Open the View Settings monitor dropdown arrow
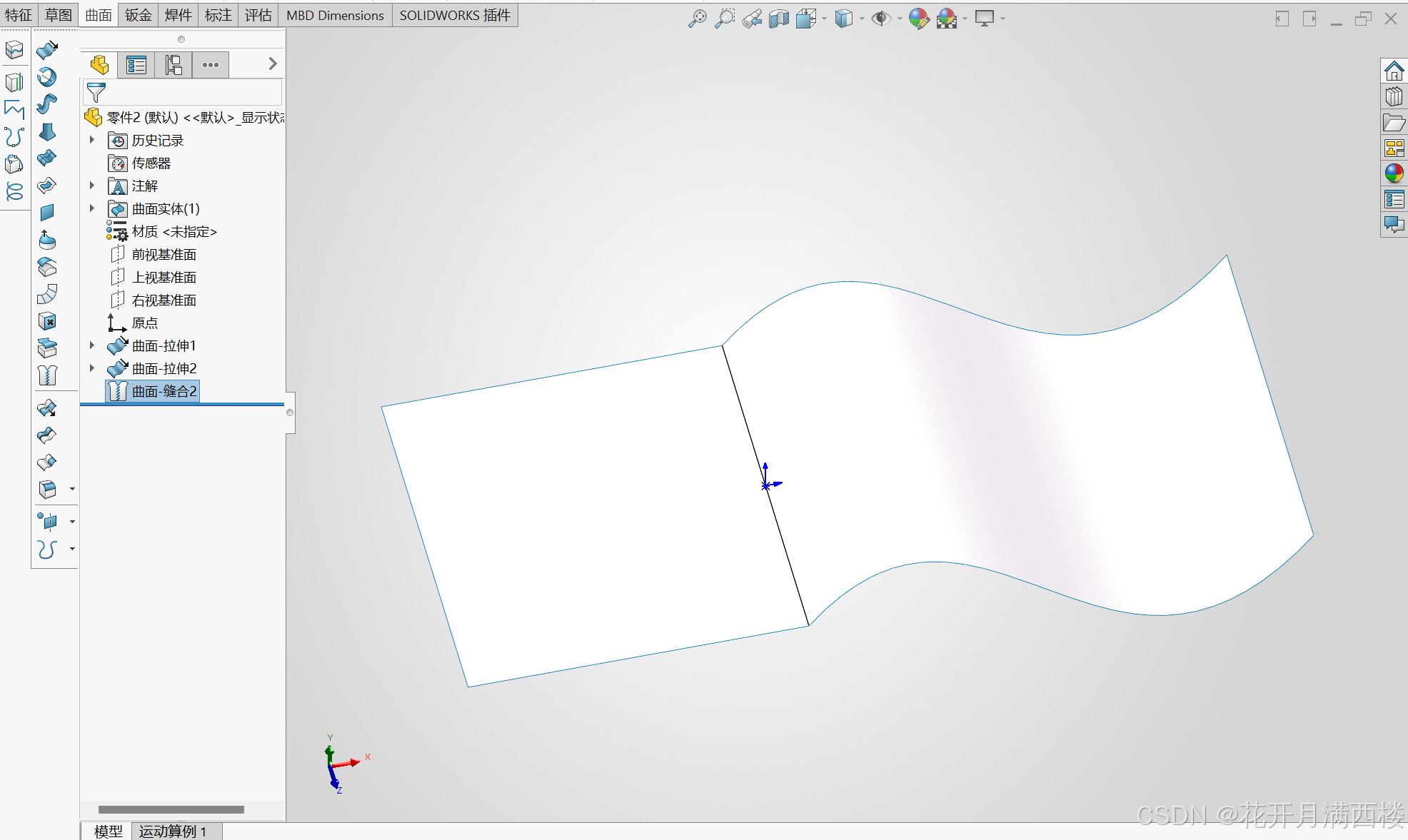Screen dimensions: 1408x840 pos(1002,19)
